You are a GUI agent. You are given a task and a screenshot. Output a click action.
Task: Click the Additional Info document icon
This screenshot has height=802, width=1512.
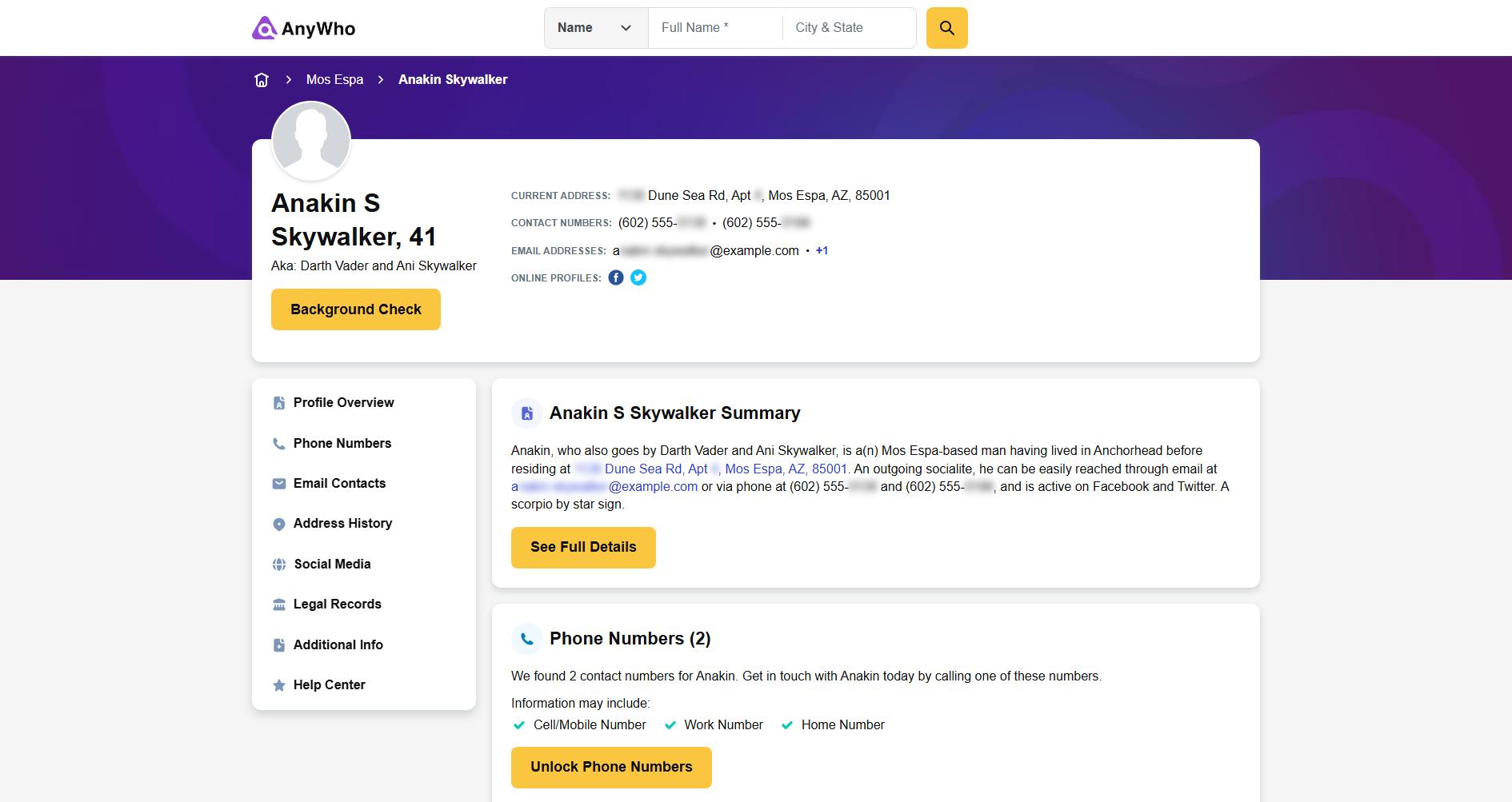click(x=279, y=645)
